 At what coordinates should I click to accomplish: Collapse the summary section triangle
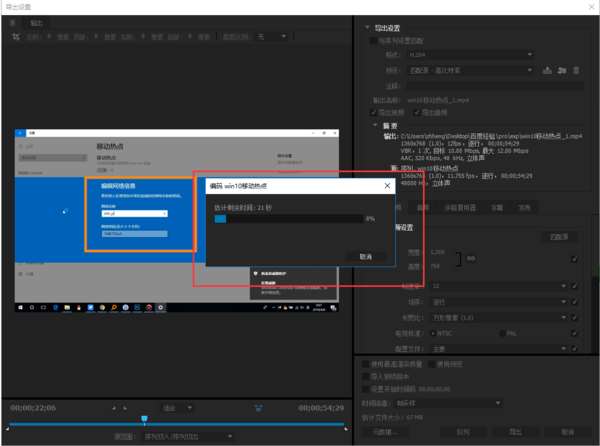pos(375,125)
